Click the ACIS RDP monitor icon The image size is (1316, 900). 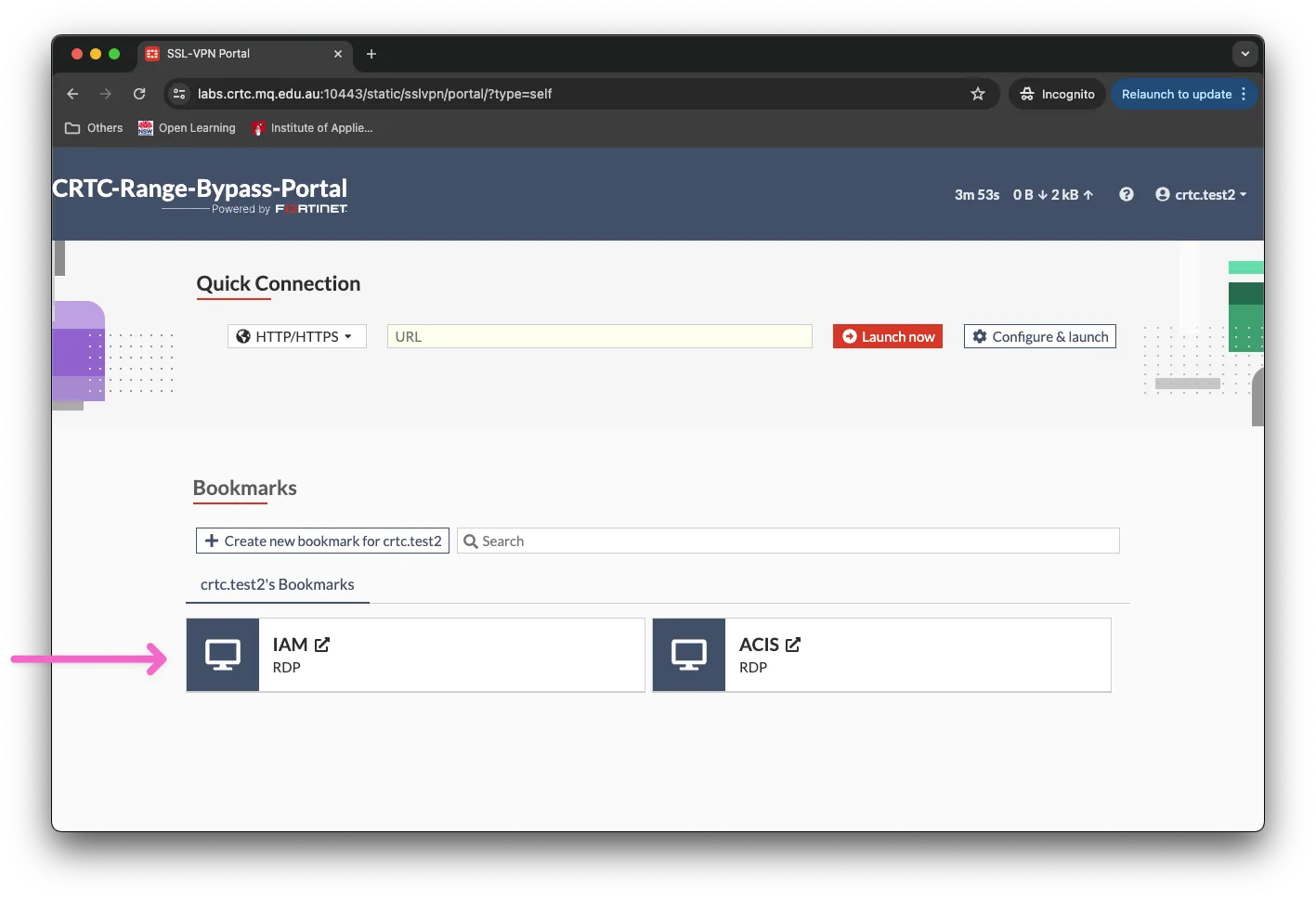689,655
